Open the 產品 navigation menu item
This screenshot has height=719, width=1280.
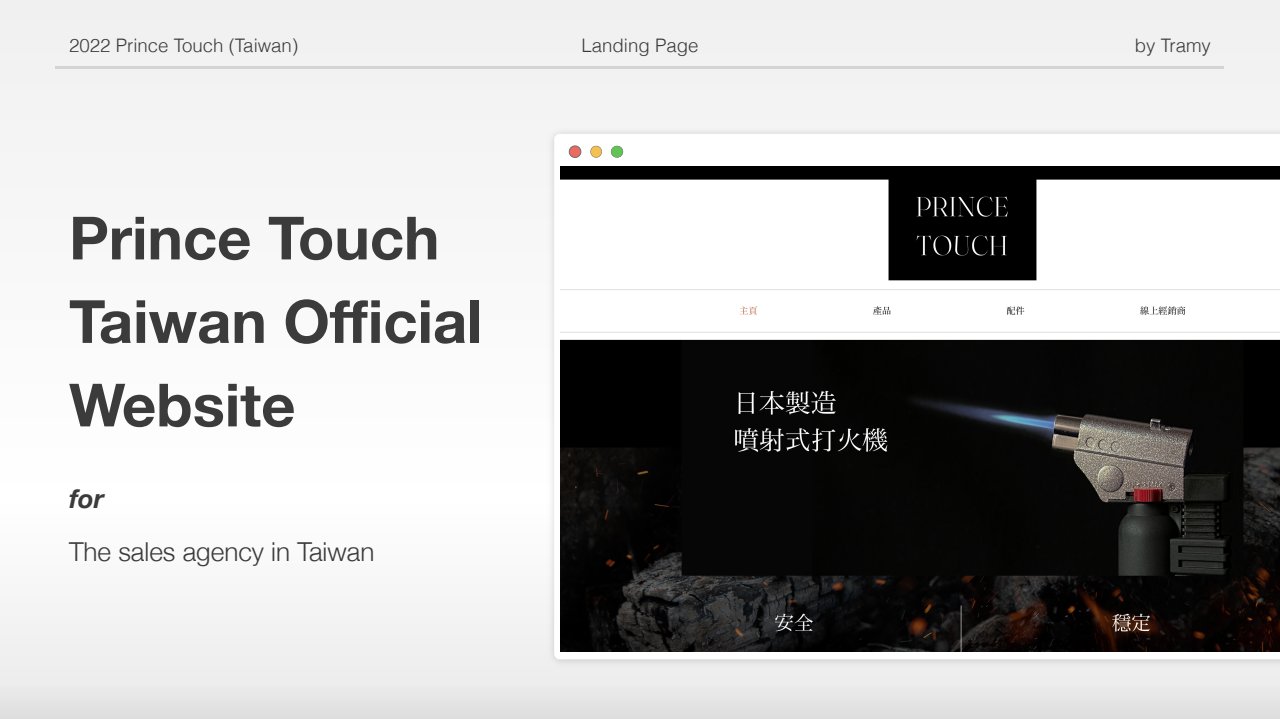click(881, 311)
